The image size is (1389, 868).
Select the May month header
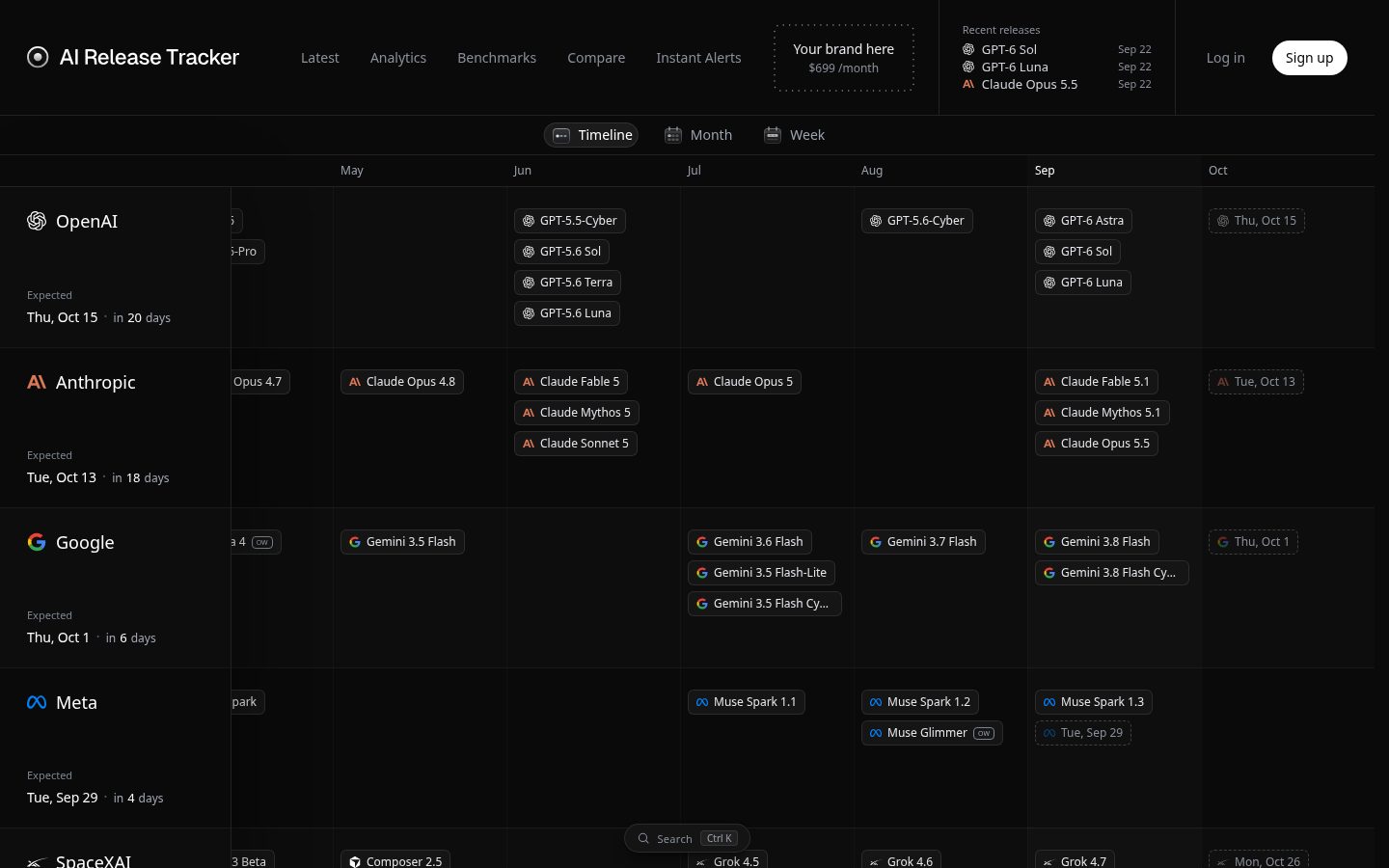pyautogui.click(x=352, y=171)
